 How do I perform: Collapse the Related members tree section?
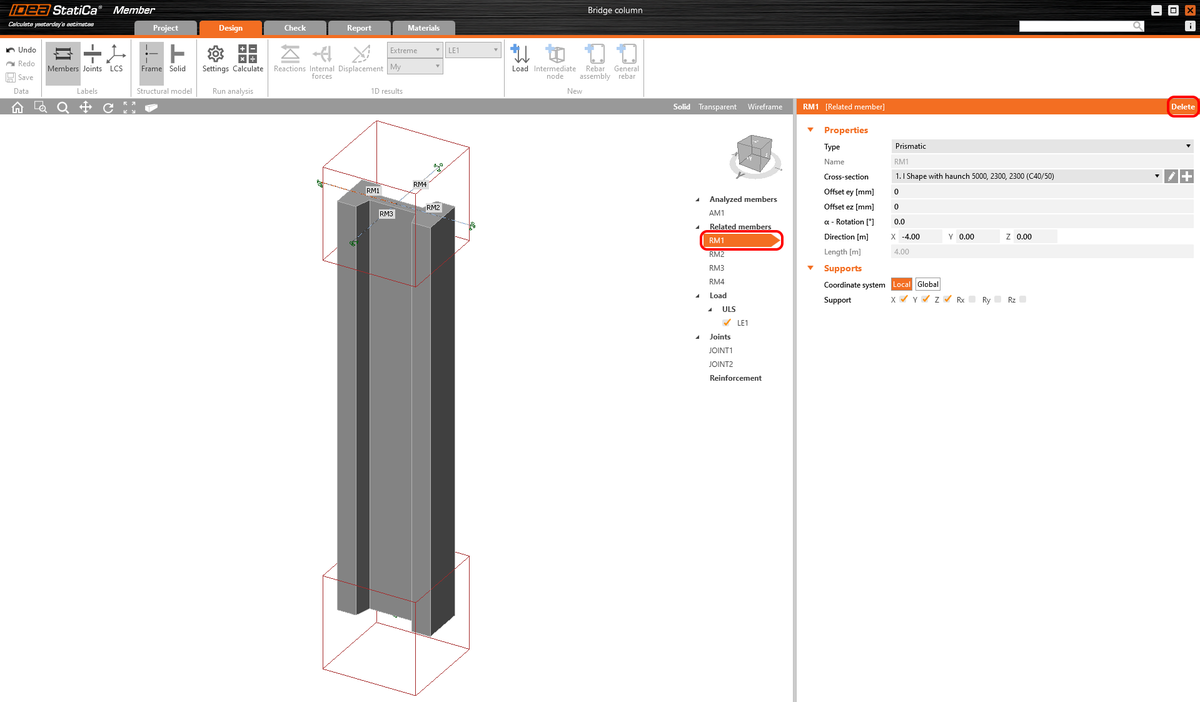point(696,226)
